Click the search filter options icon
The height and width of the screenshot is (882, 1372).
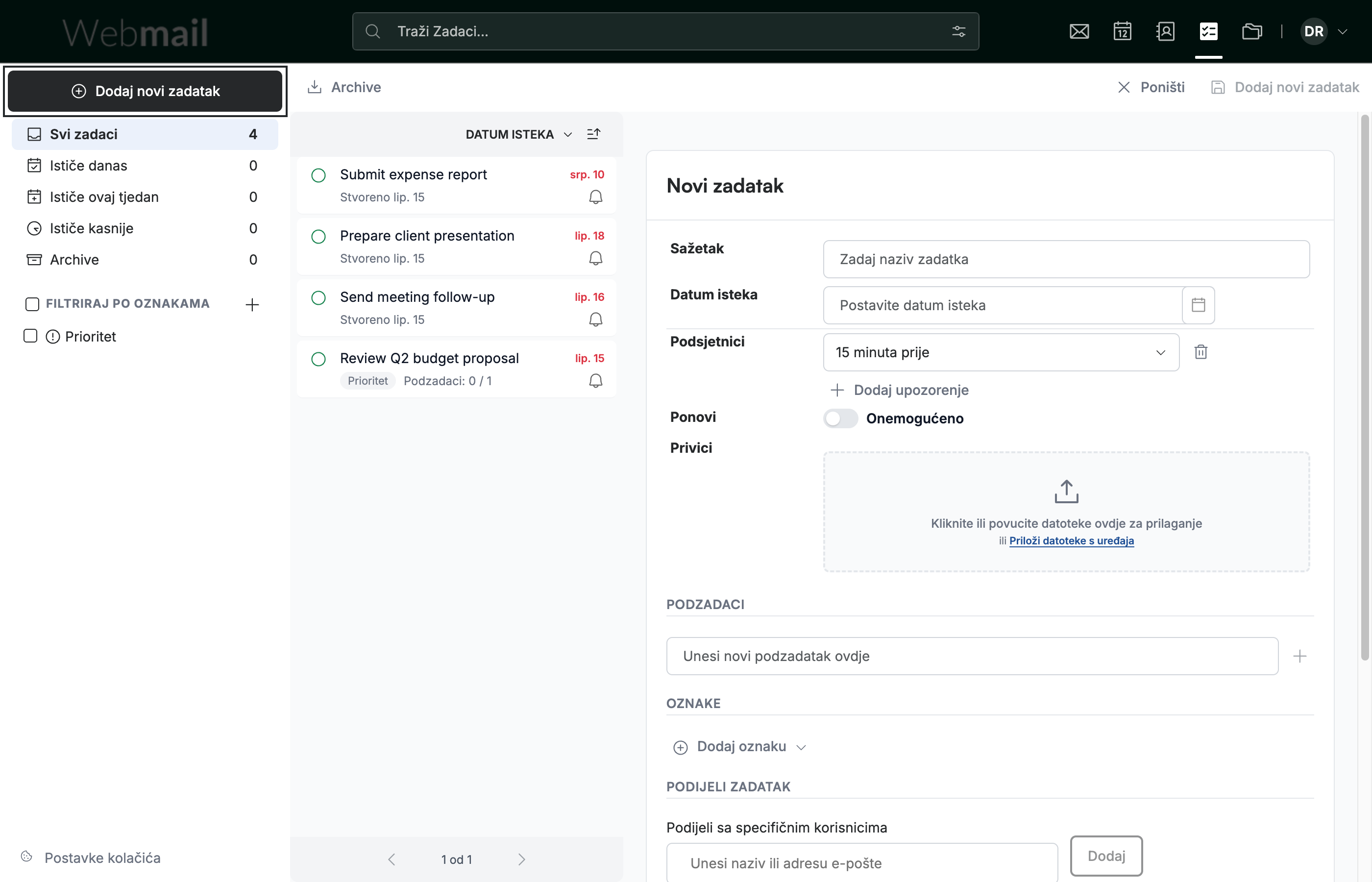[x=958, y=31]
